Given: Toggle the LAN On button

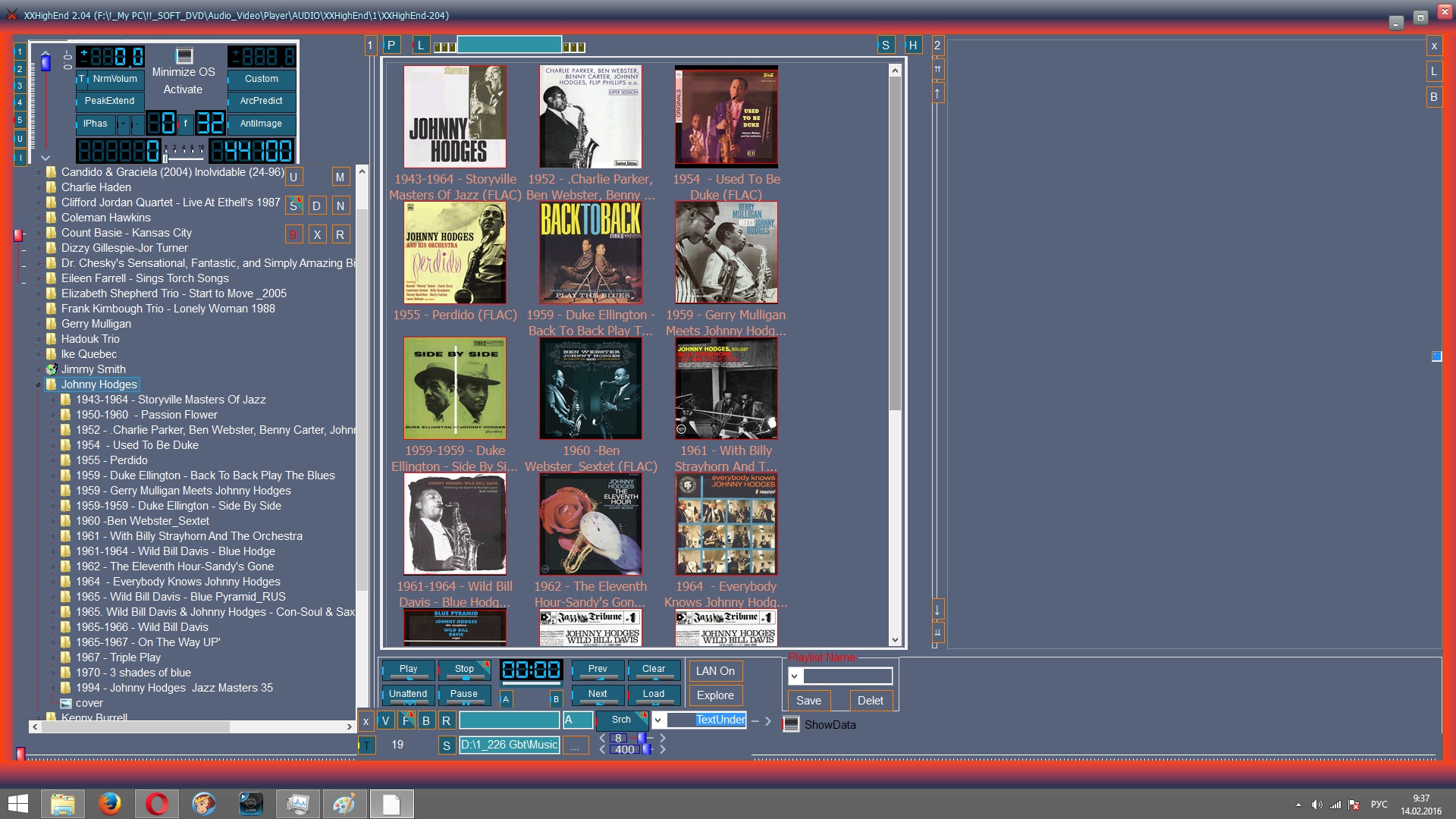Looking at the screenshot, I should [715, 671].
